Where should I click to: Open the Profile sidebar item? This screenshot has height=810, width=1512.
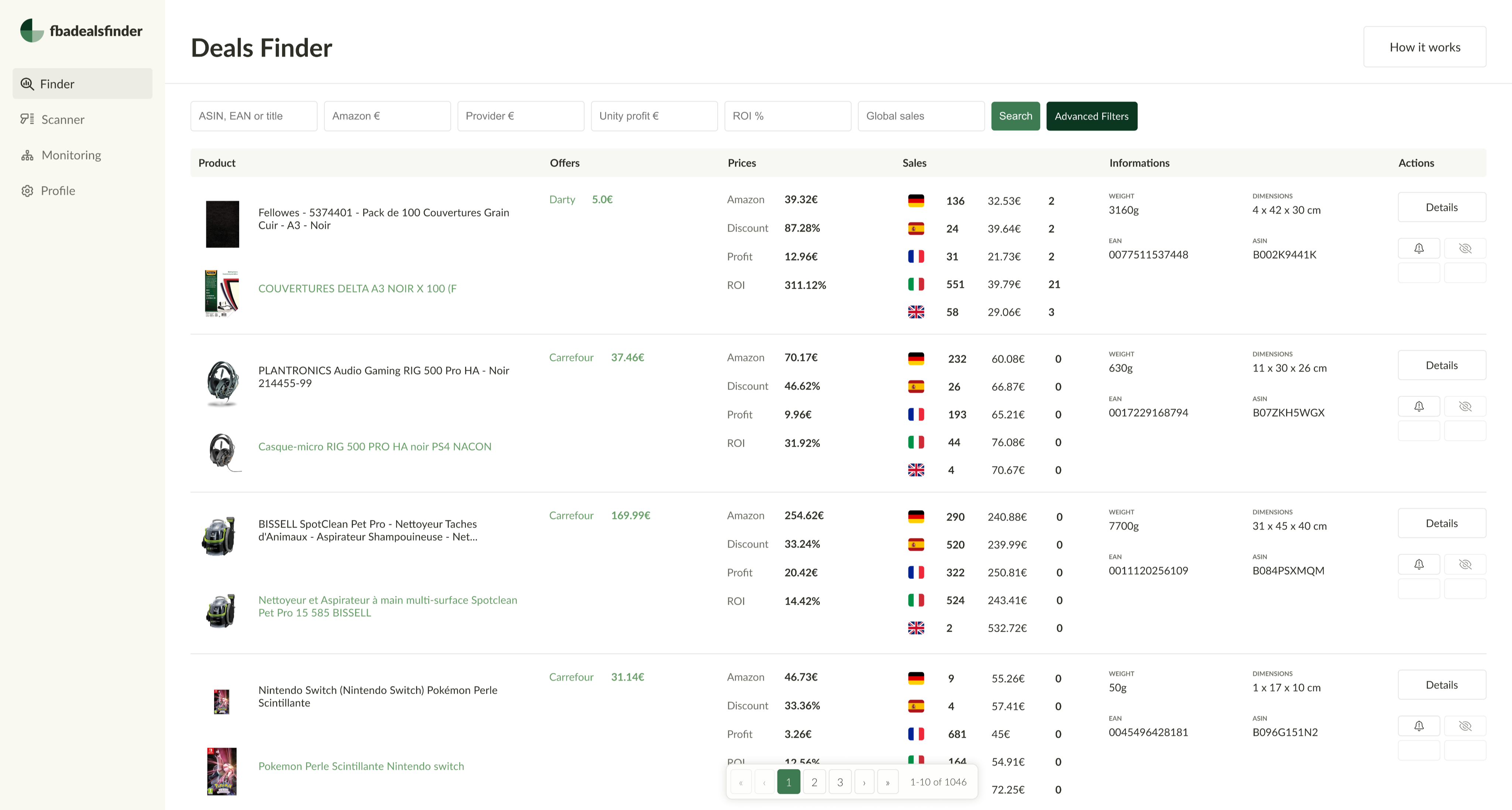(x=82, y=191)
